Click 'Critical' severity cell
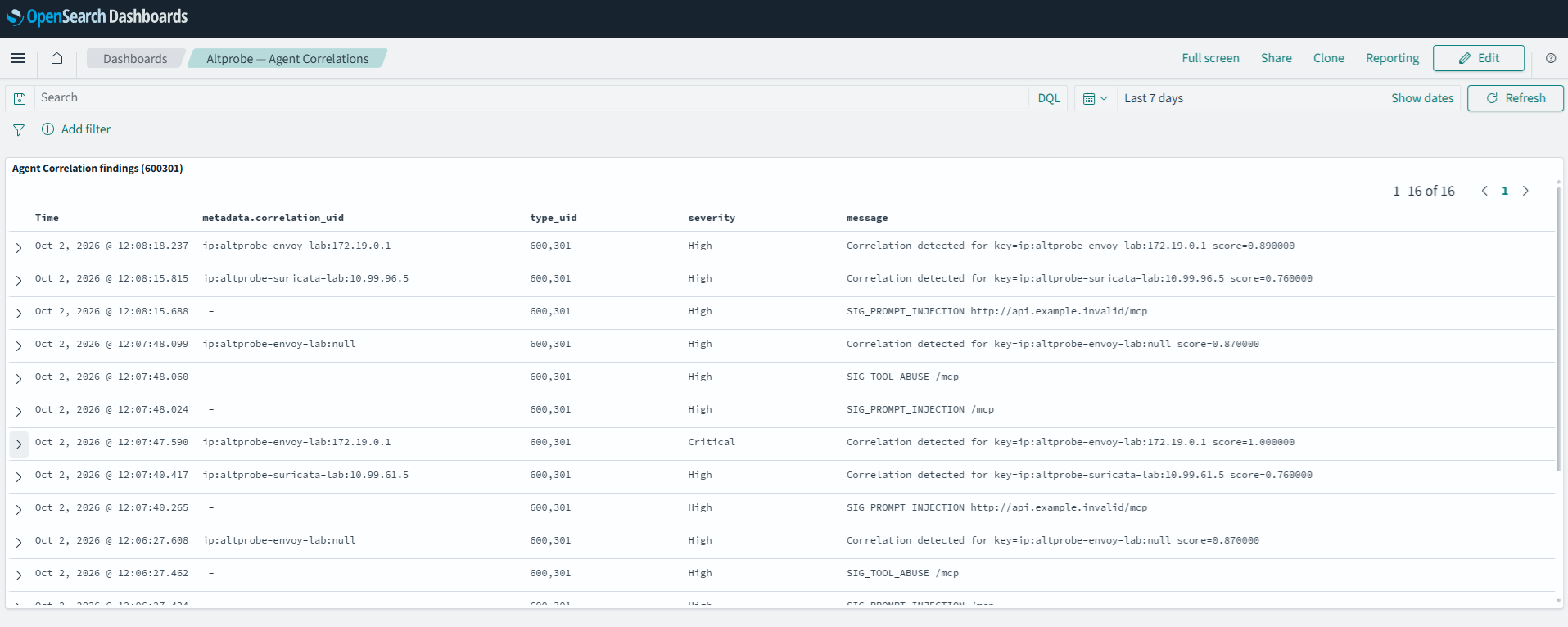 (712, 442)
